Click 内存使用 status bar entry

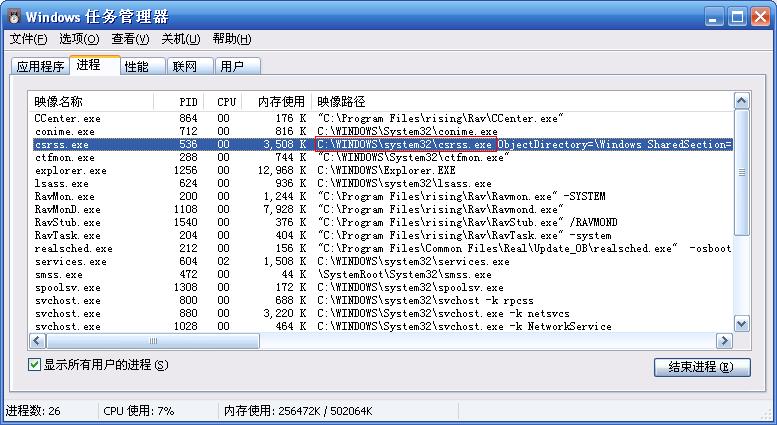298,411
